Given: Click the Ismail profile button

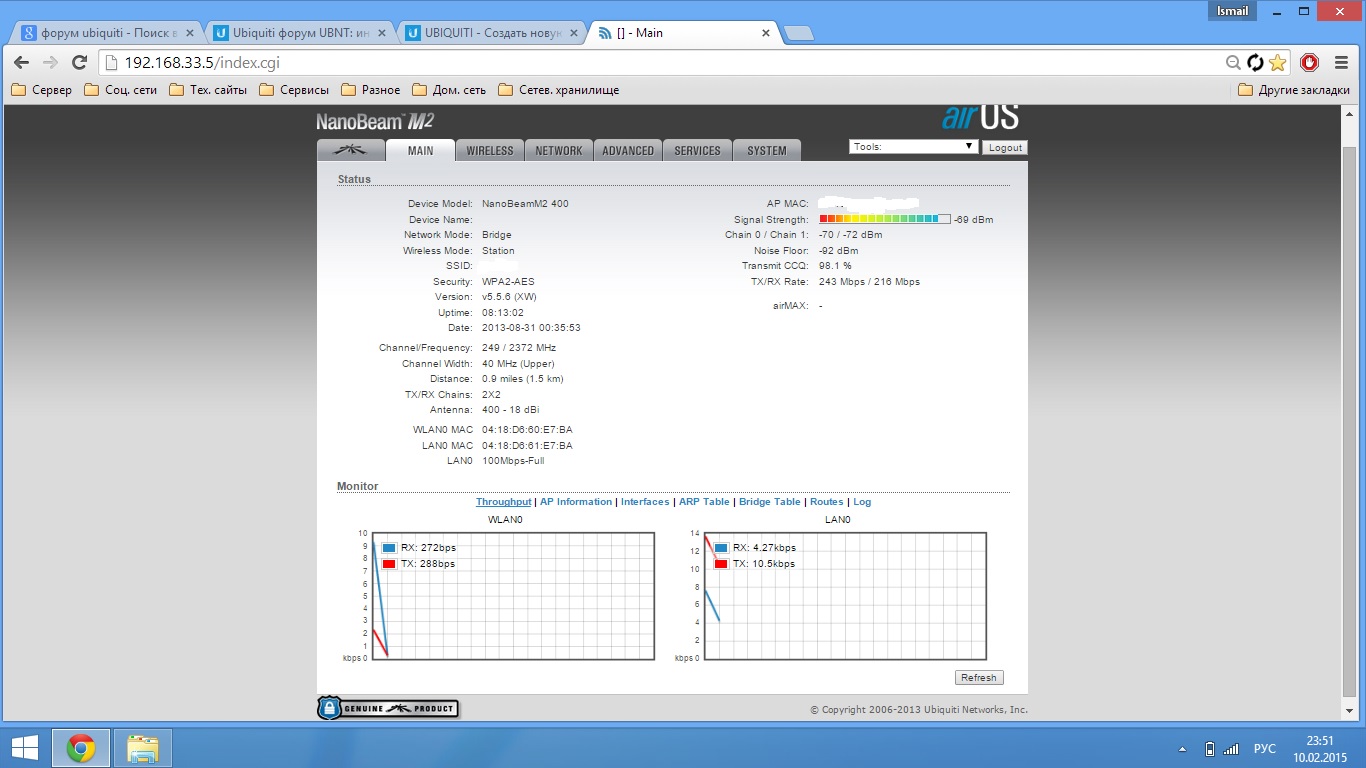Looking at the screenshot, I should (x=1232, y=11).
